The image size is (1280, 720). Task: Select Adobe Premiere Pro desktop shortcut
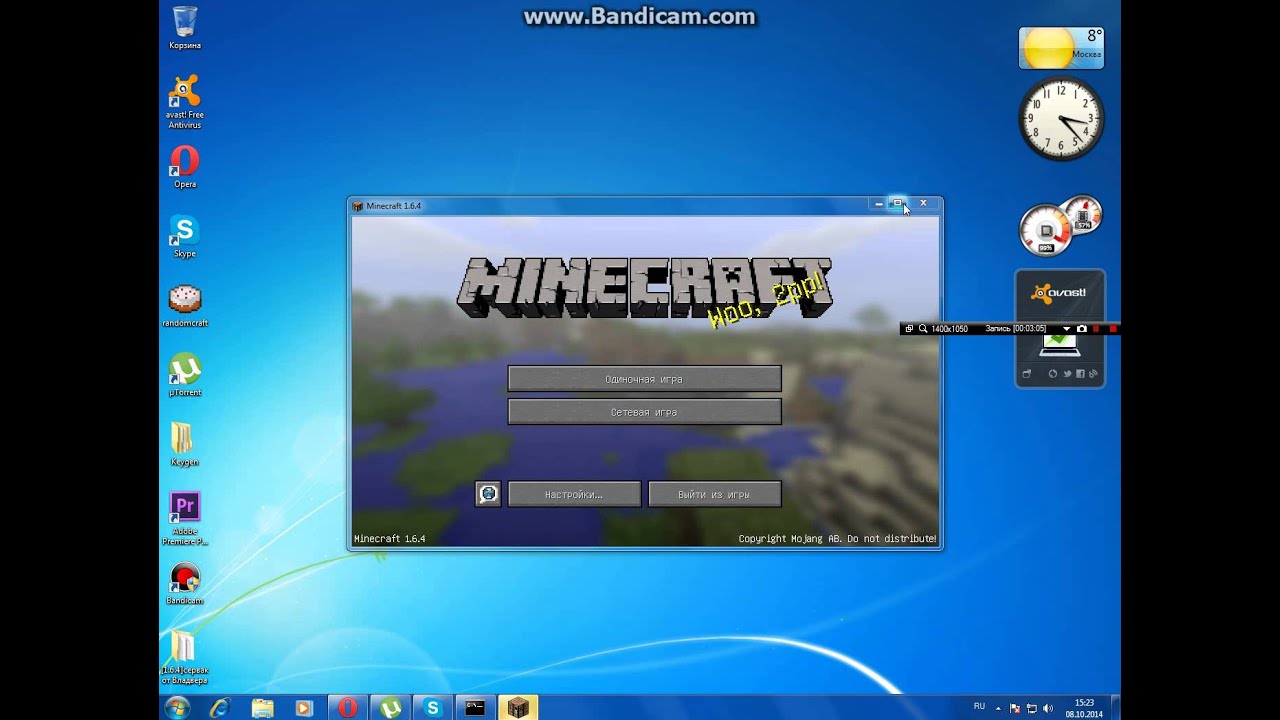(185, 519)
